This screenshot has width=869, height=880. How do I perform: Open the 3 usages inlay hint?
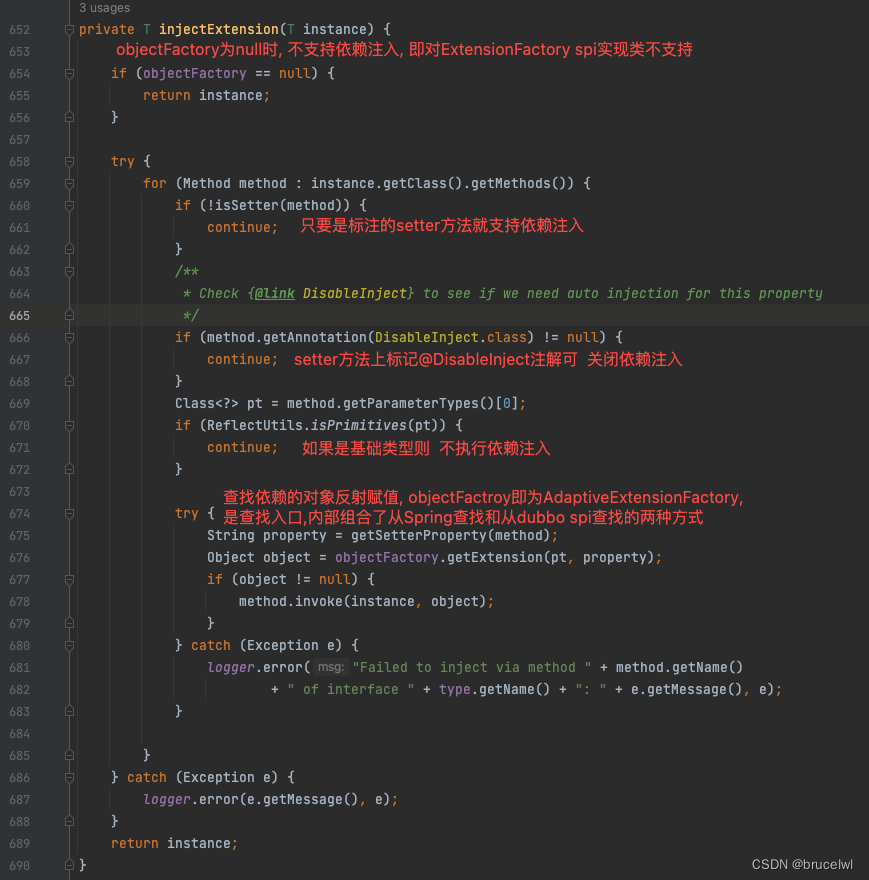pyautogui.click(x=104, y=8)
